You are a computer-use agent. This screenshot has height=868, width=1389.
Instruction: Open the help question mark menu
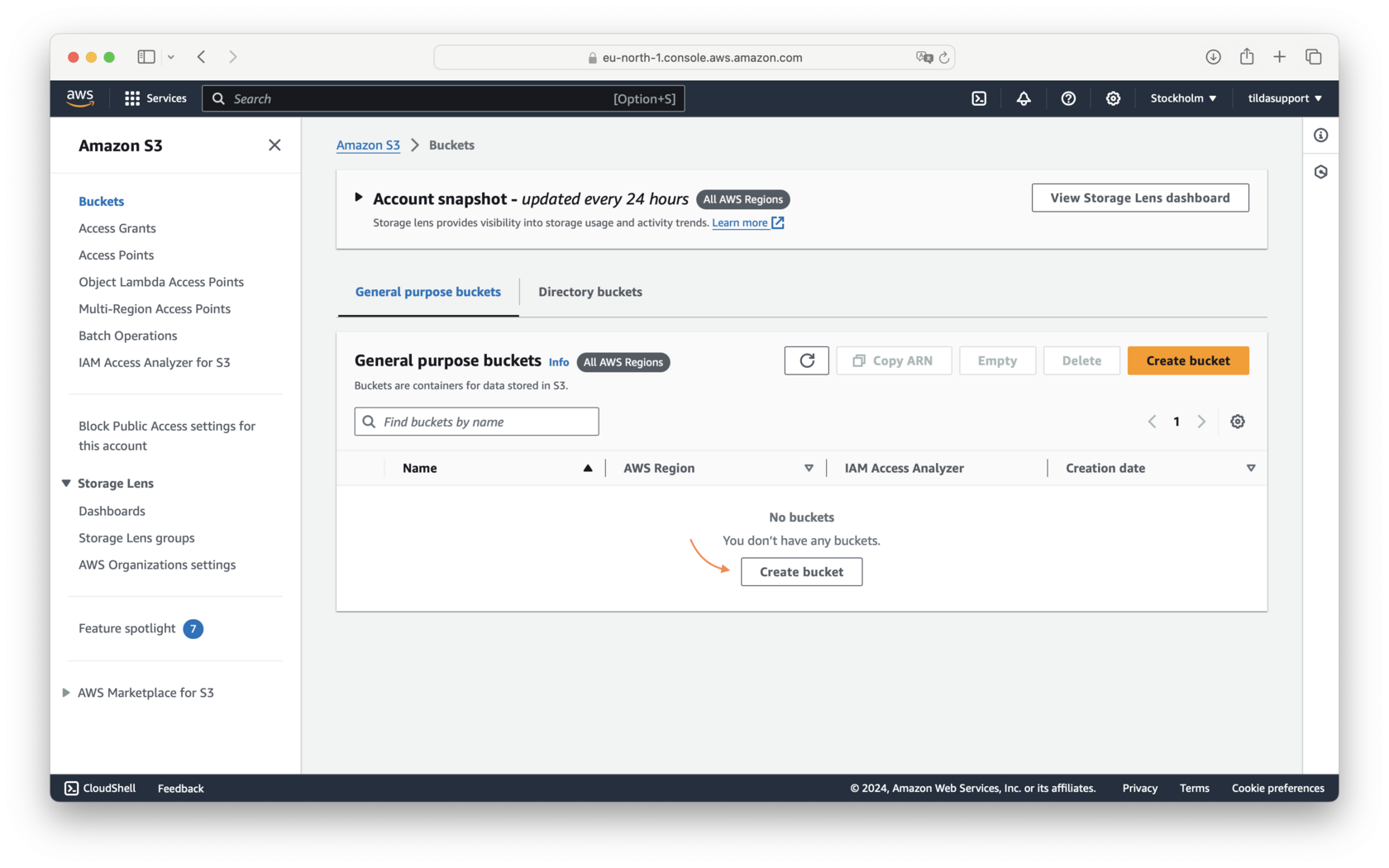click(x=1068, y=98)
